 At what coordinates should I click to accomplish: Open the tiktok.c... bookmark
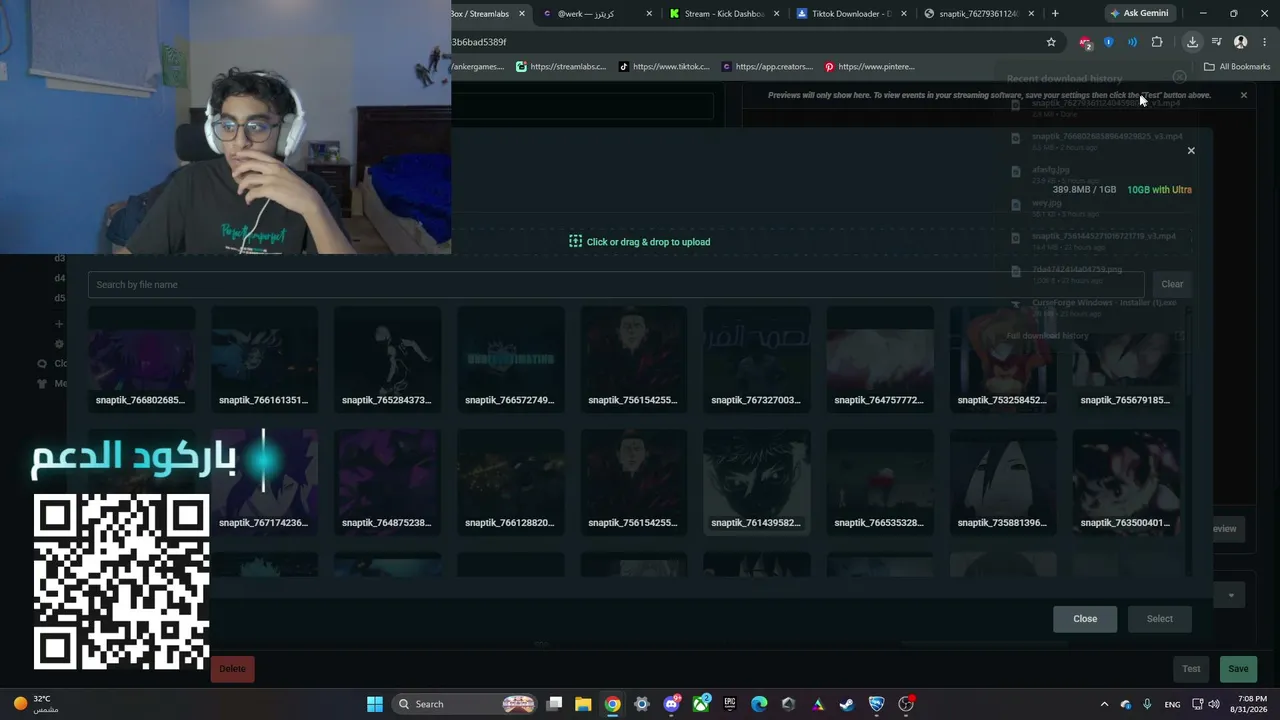pos(664,67)
